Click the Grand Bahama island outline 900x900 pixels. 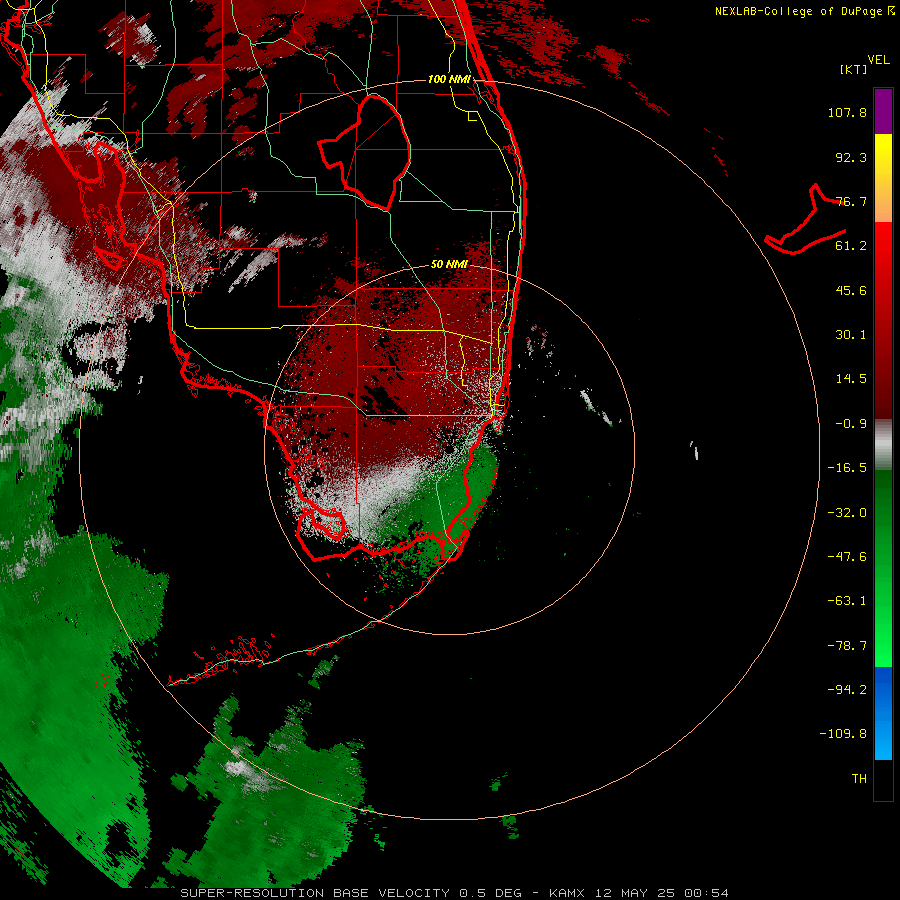(805, 220)
